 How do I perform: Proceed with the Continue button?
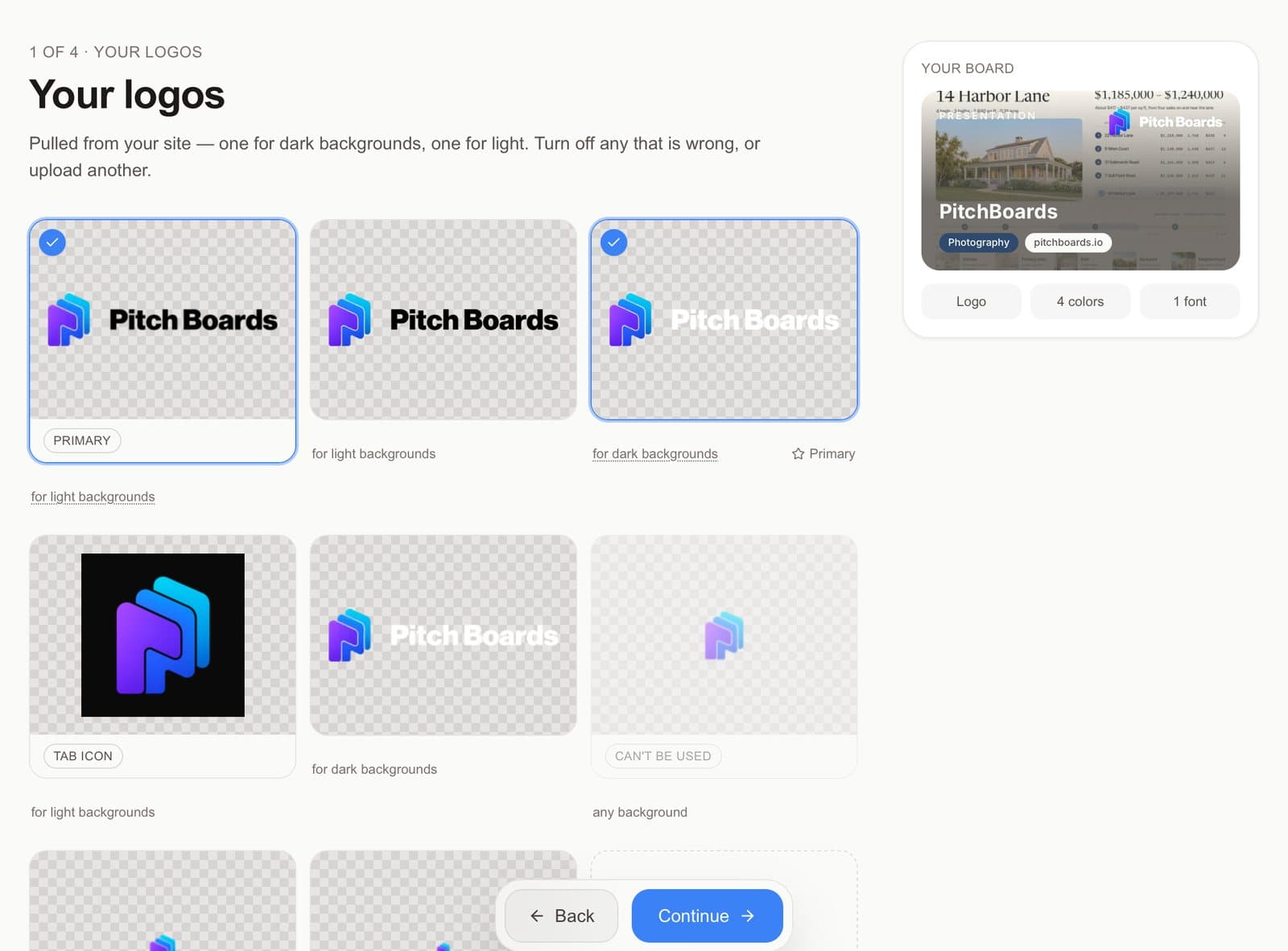pyautogui.click(x=707, y=916)
